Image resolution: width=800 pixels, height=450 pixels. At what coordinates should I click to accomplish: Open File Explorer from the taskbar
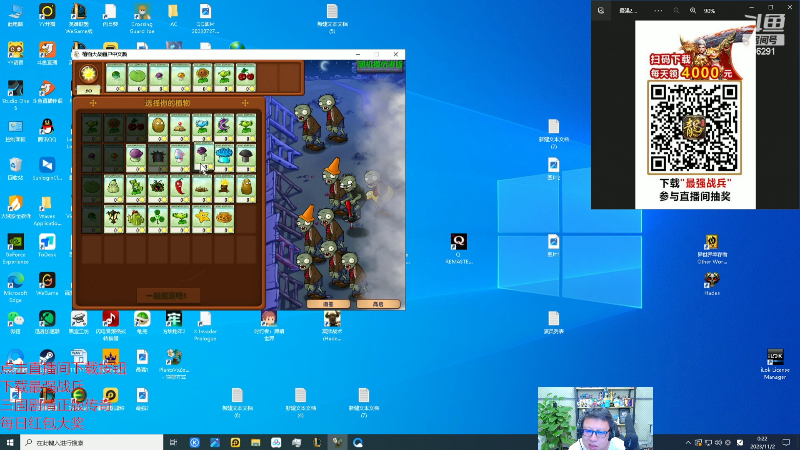pos(256,442)
